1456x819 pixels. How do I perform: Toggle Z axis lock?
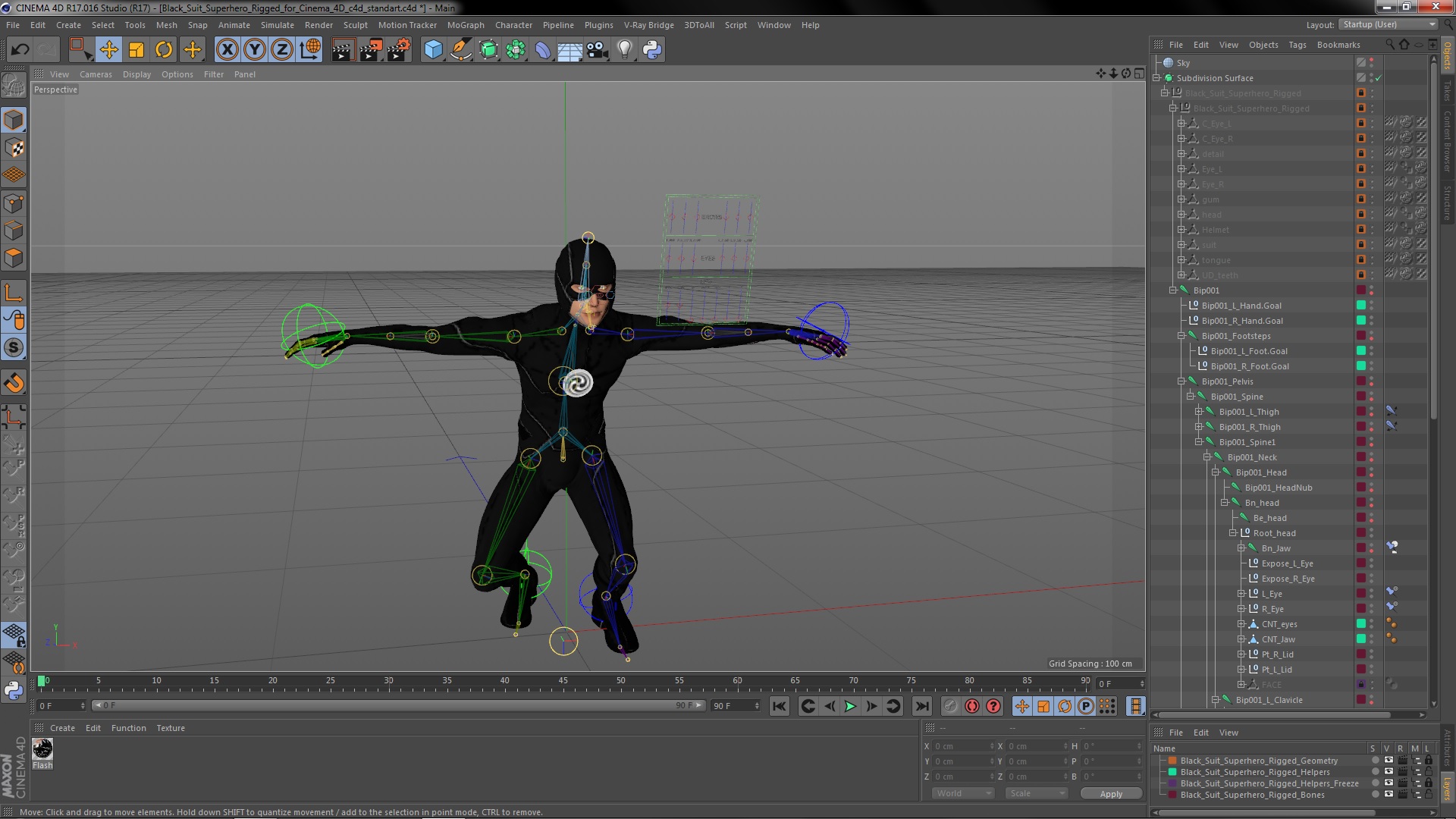282,50
